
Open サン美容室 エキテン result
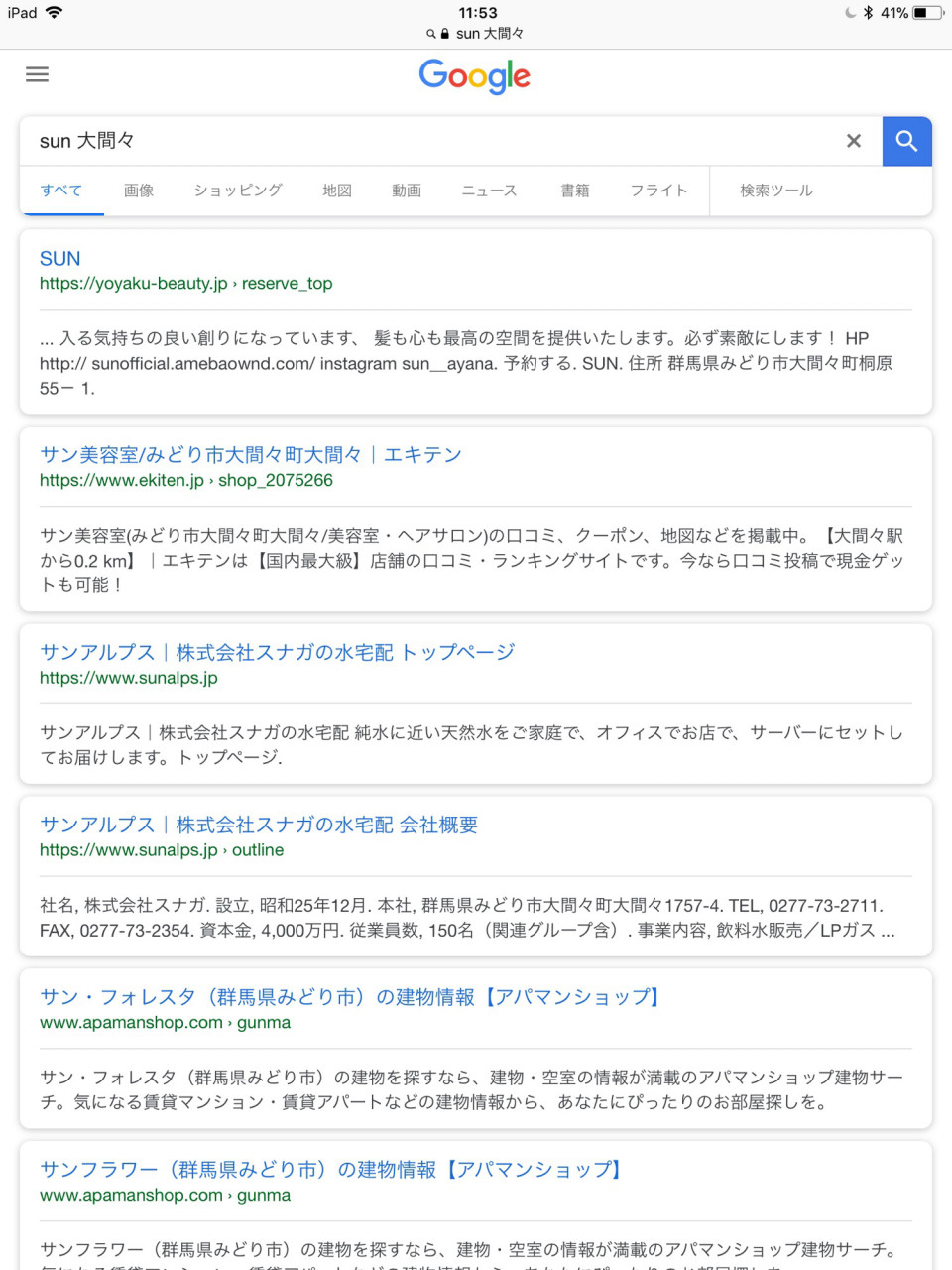(251, 455)
